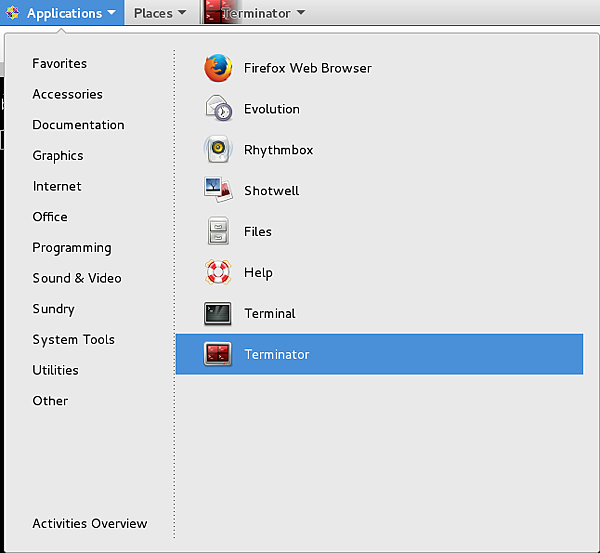Screen dimensions: 600x553
Task: Click the Shotwell photo icon
Action: pyautogui.click(x=218, y=190)
